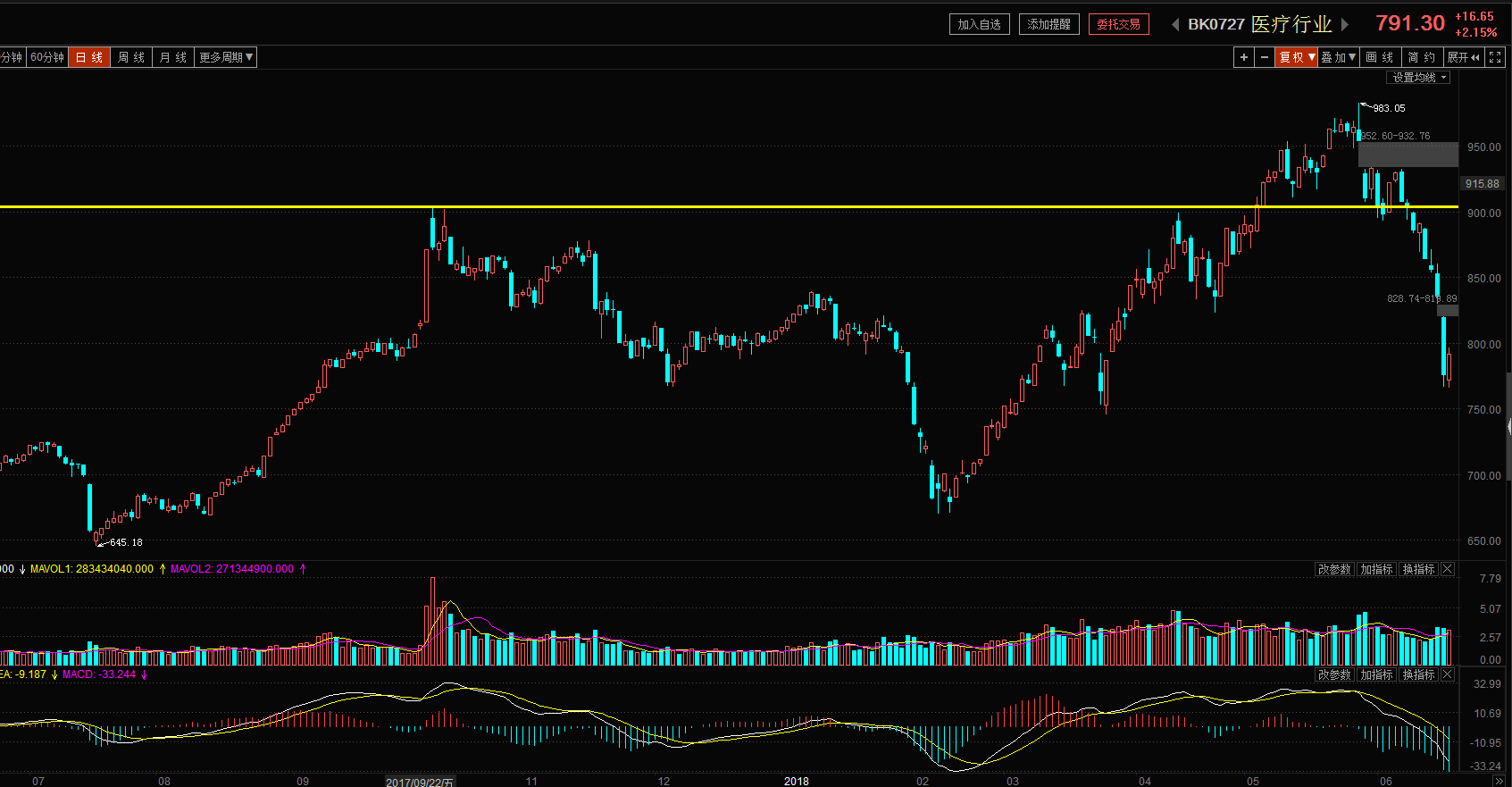Open the 叠加 overlay dropdown
Screen dimensions: 1512x787
[1338, 57]
